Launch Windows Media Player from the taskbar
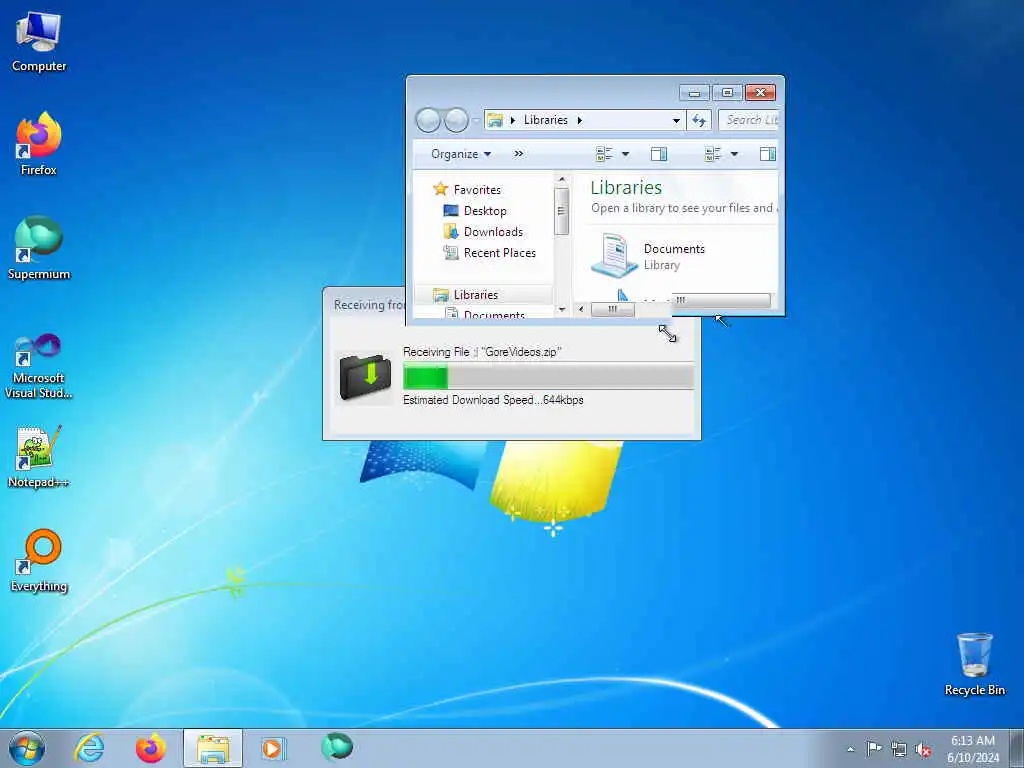 point(272,748)
